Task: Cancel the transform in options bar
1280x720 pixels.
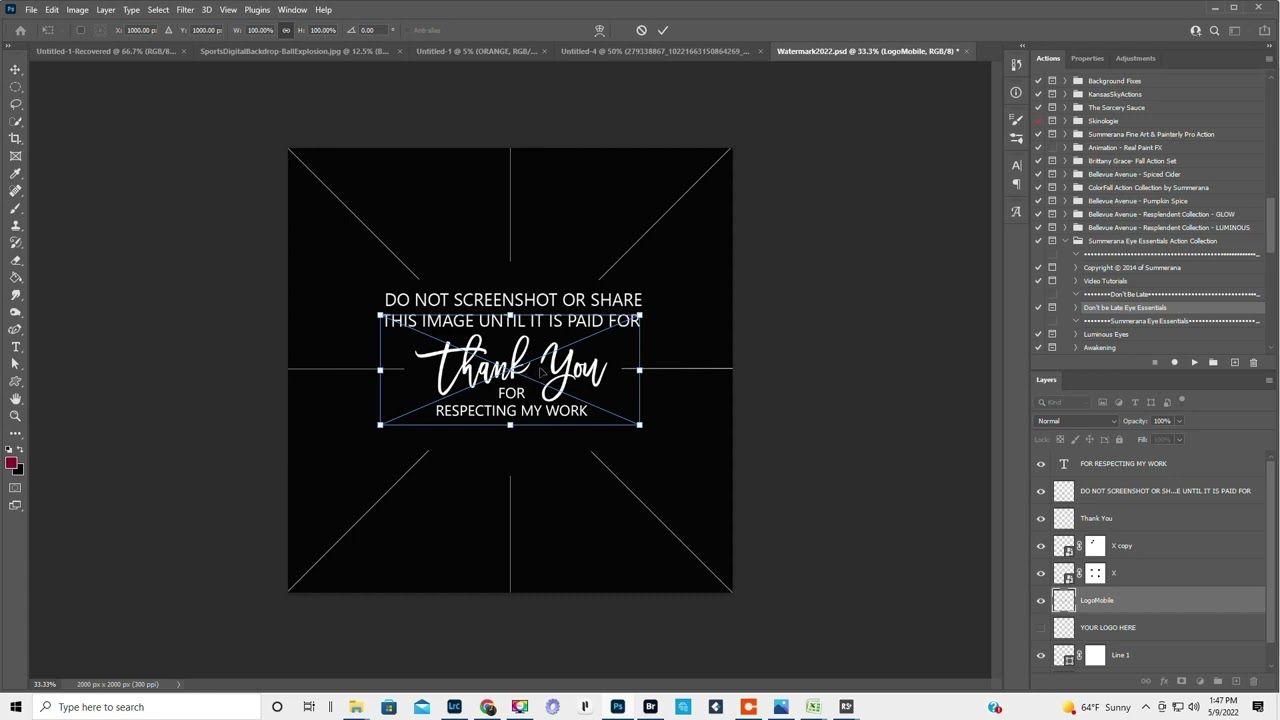Action: click(x=641, y=30)
